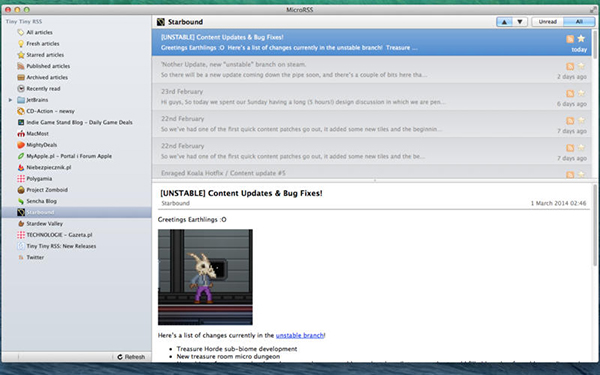The height and width of the screenshot is (375, 600).
Task: Go to previous article with up arrow
Action: (x=504, y=22)
